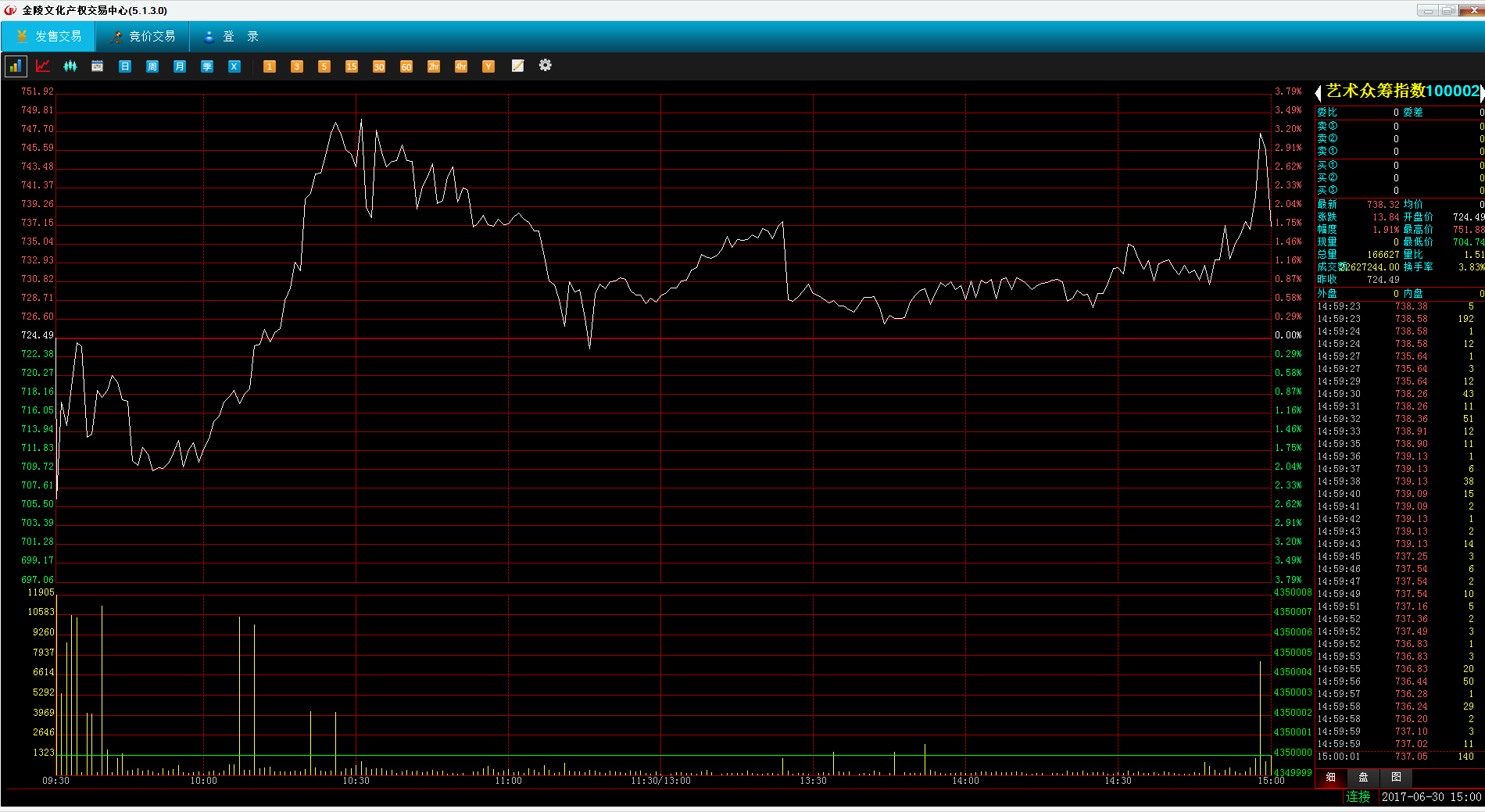Switch to the 盘 tab
The image size is (1485, 812).
click(x=1363, y=778)
